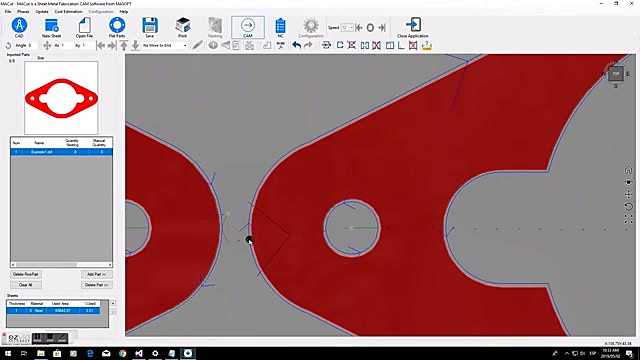Click the imported part thumbnail

coord(61,98)
